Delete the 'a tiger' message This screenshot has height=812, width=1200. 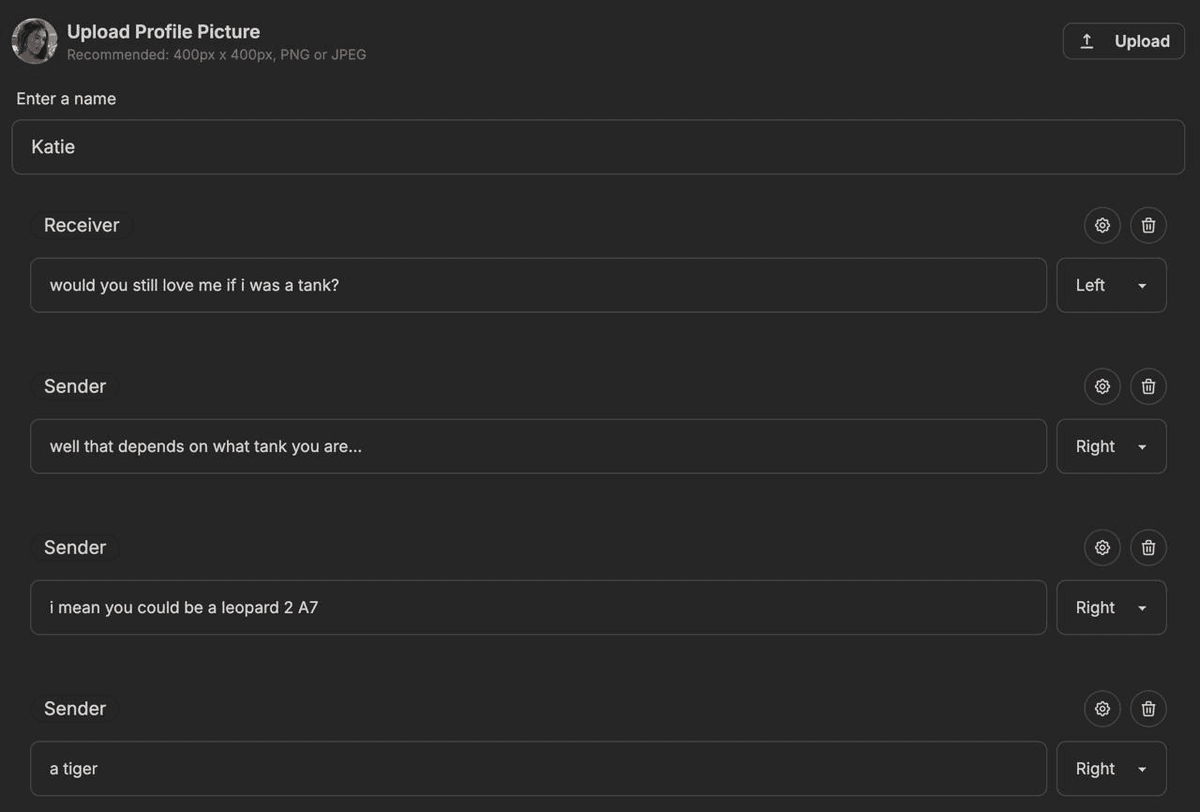pos(1148,708)
